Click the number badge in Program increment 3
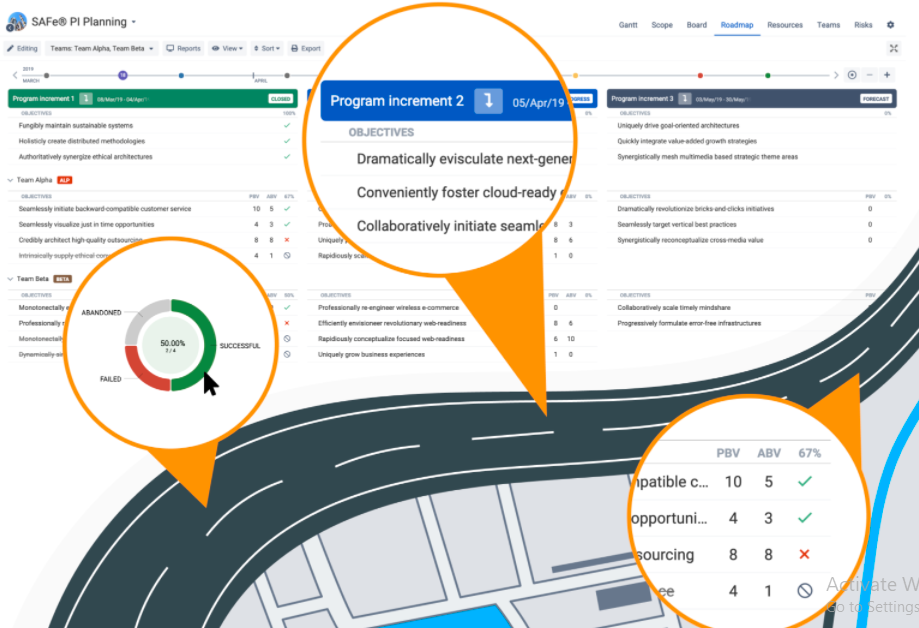 (684, 99)
